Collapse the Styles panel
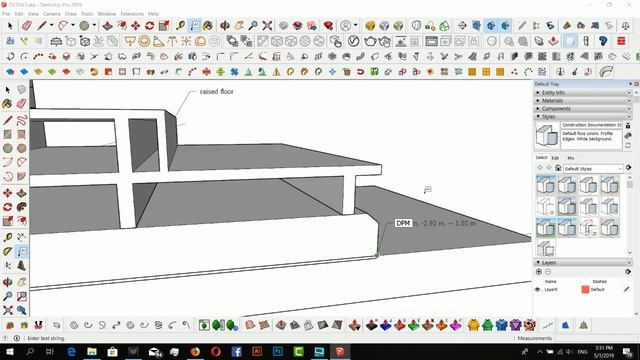This screenshot has height=360, width=640. (583, 117)
